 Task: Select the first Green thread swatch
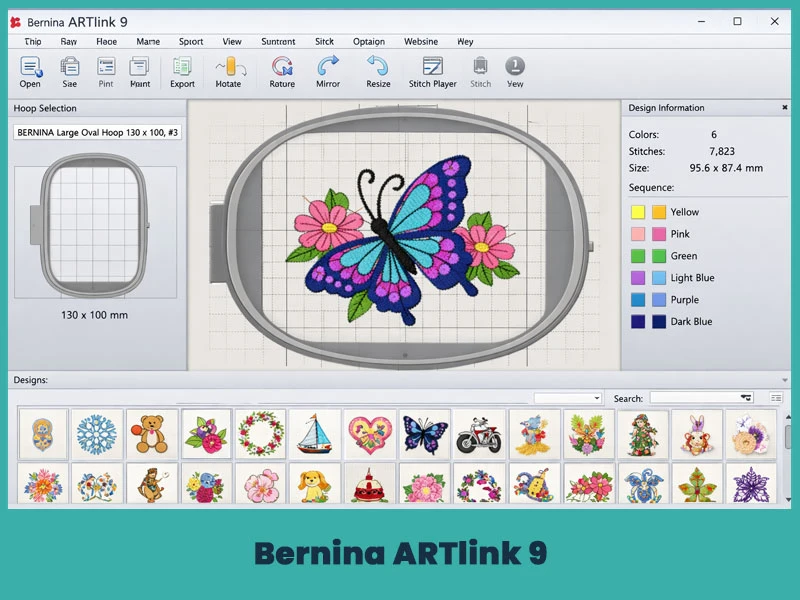(x=638, y=256)
